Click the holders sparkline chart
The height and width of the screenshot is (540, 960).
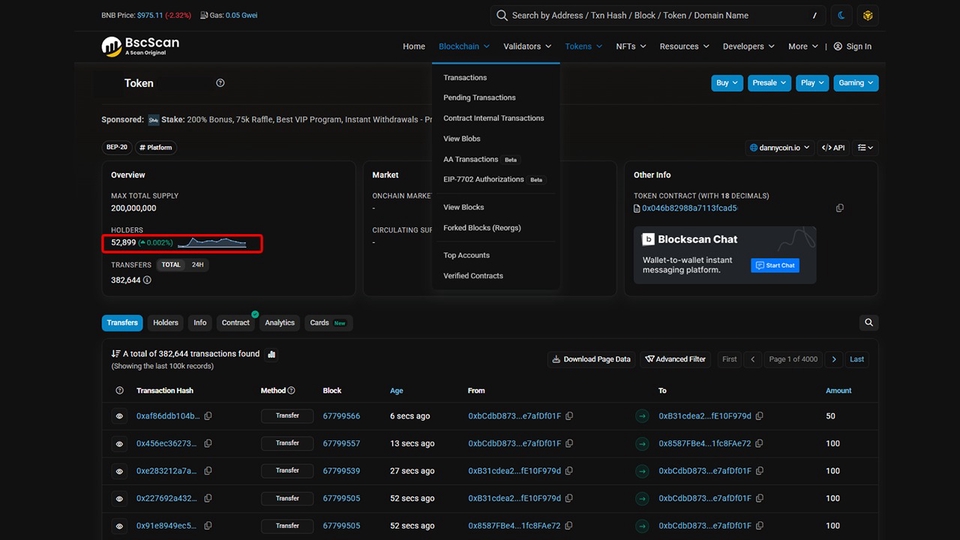coord(212,243)
